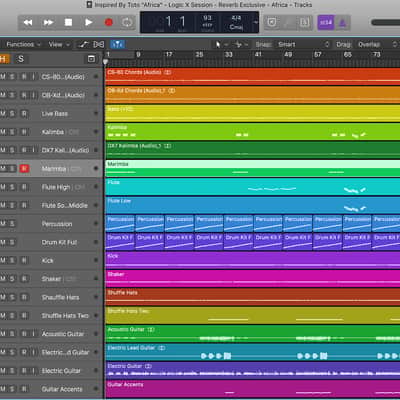Image resolution: width=400 pixels, height=400 pixels.
Task: Click the purple Kick region
Action: pyautogui.click(x=253, y=260)
